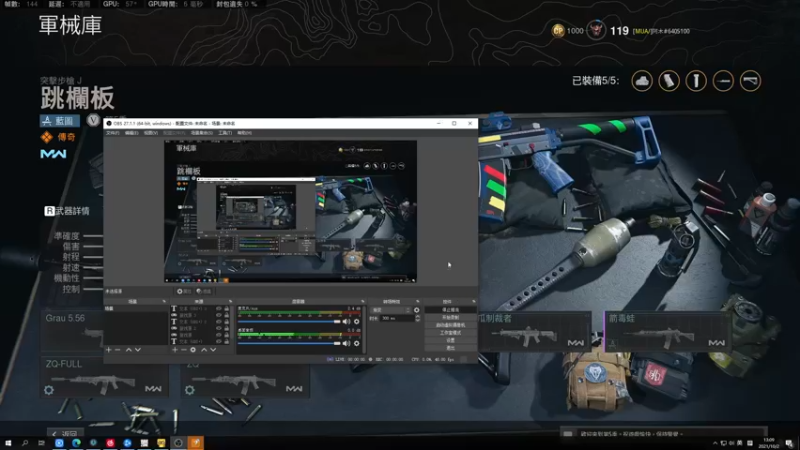Pop out the 场景 scenes dock panel
This screenshot has height=450, width=800.
[164, 302]
